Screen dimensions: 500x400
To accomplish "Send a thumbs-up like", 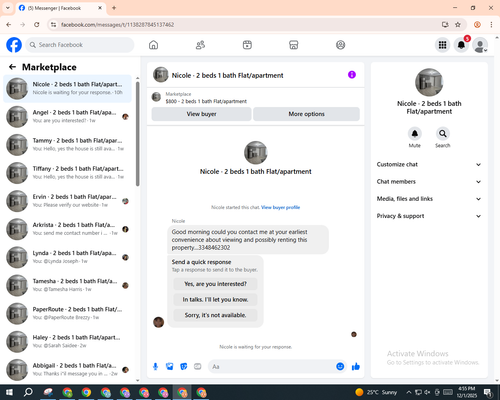I will 356,367.
